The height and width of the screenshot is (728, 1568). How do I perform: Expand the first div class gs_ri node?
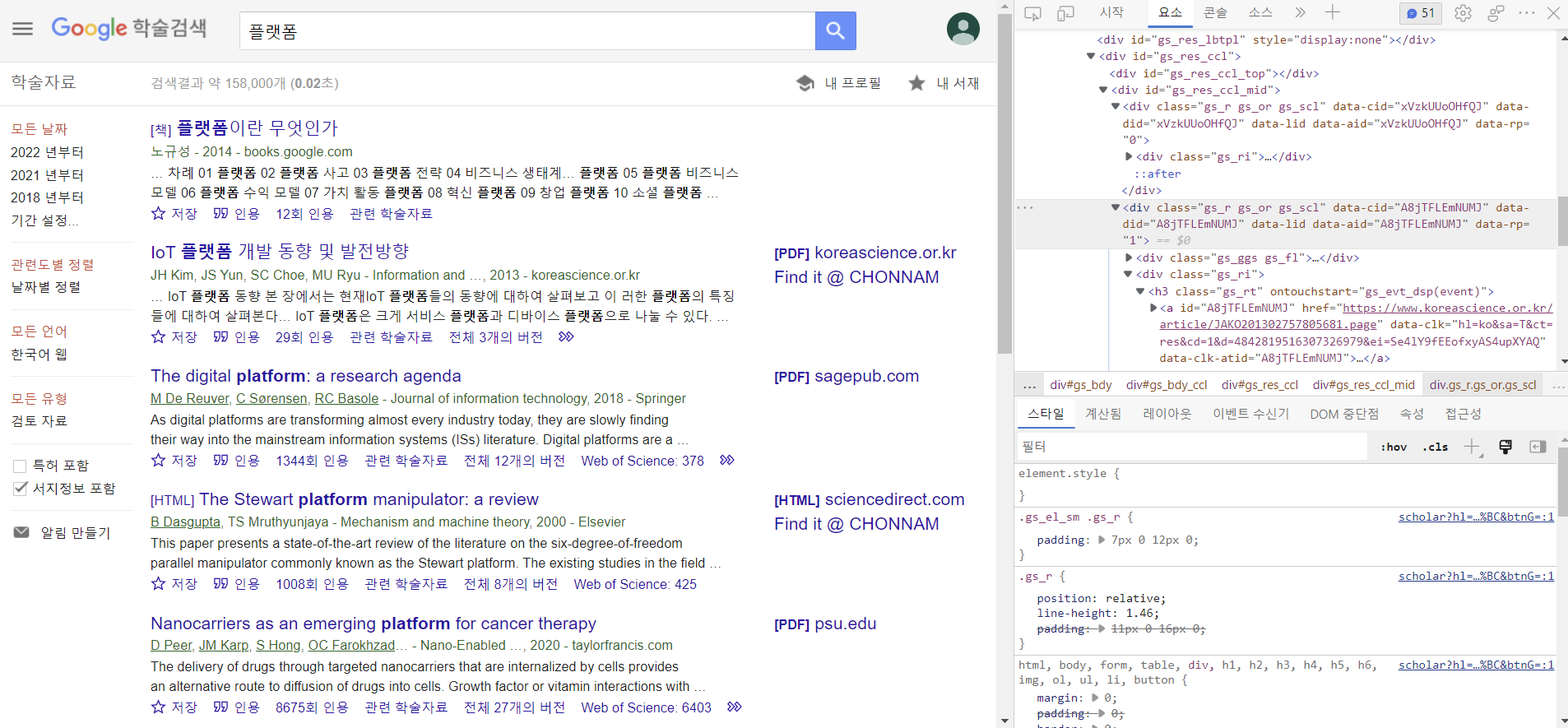point(1129,157)
